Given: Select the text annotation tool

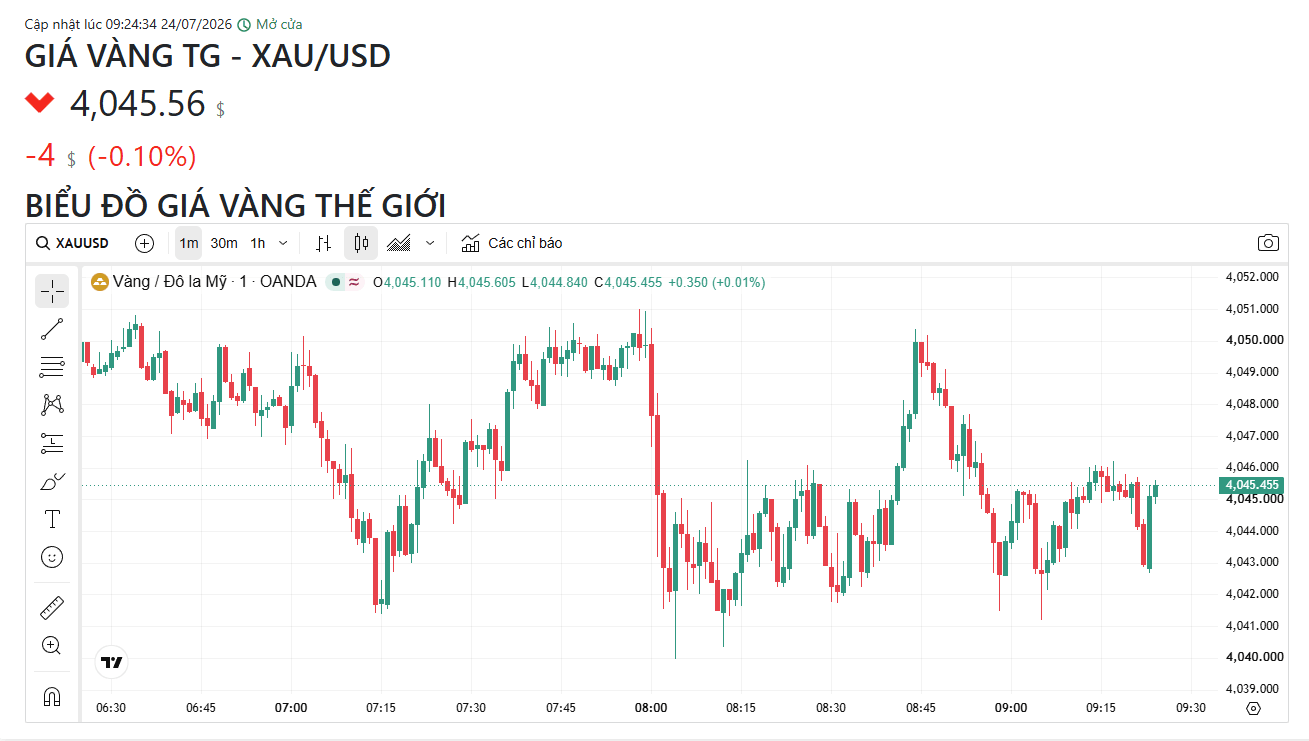Looking at the screenshot, I should [52, 519].
